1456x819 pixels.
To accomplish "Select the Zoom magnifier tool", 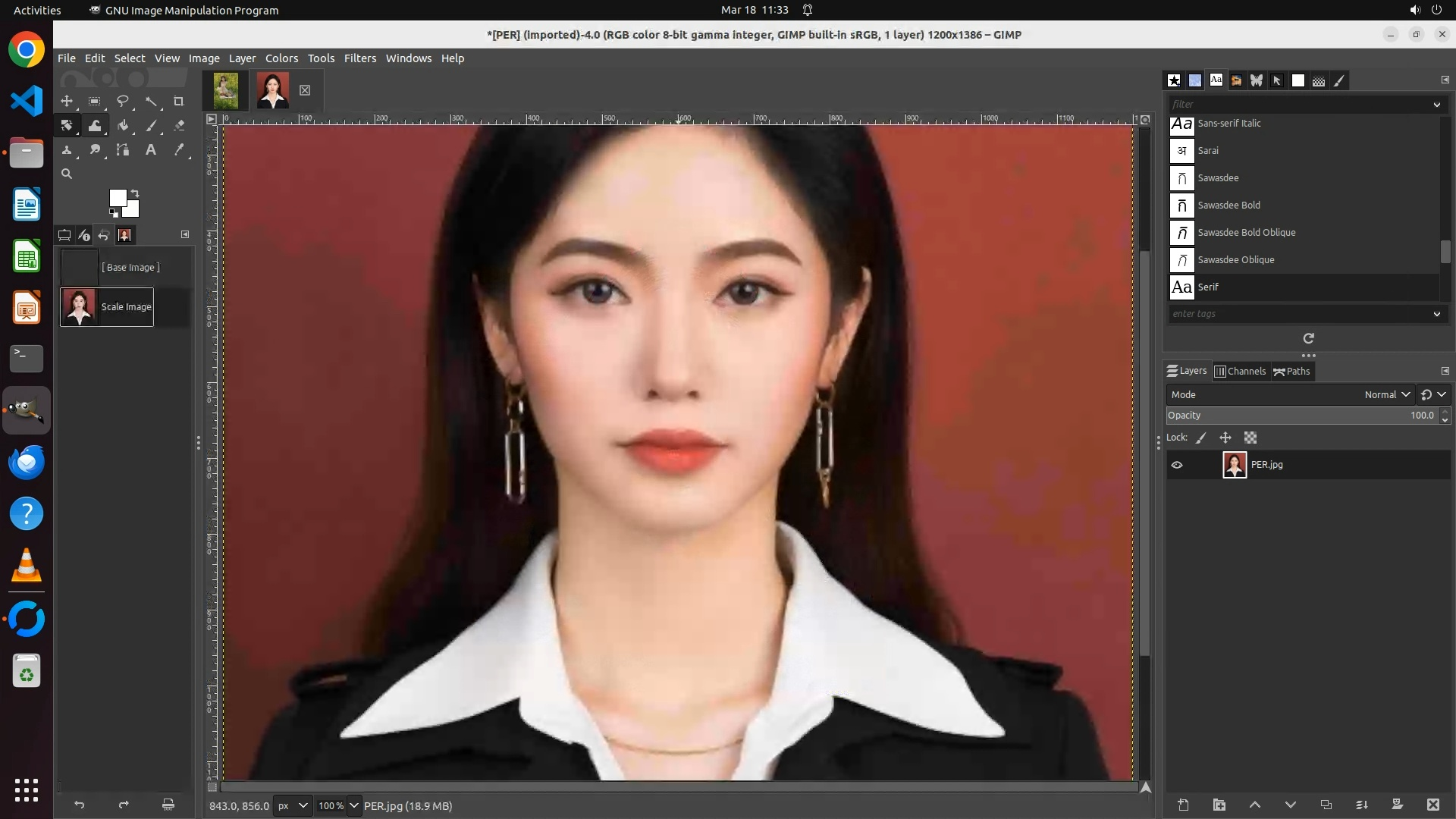I will click(x=67, y=174).
